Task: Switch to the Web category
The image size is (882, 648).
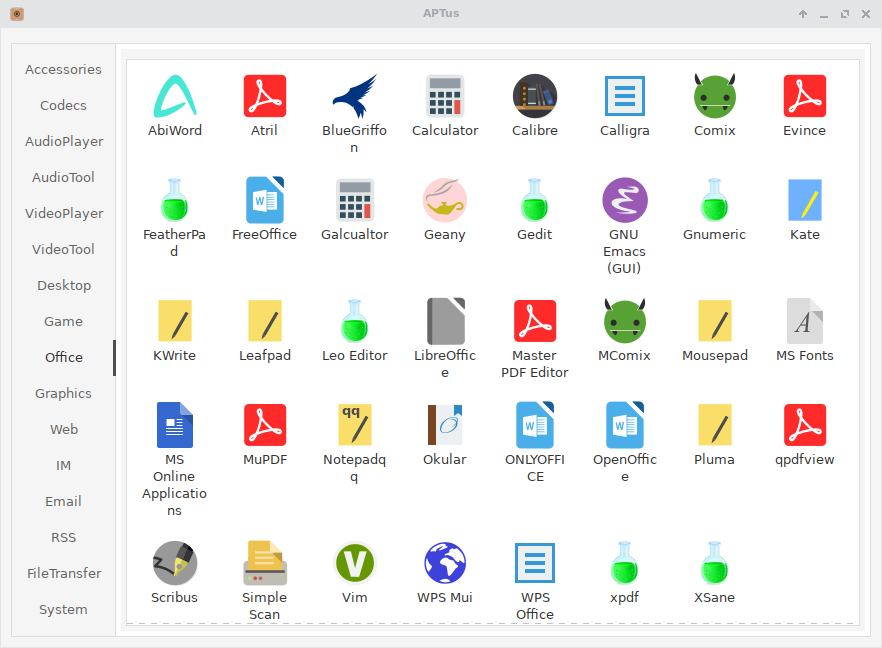Action: tap(64, 429)
